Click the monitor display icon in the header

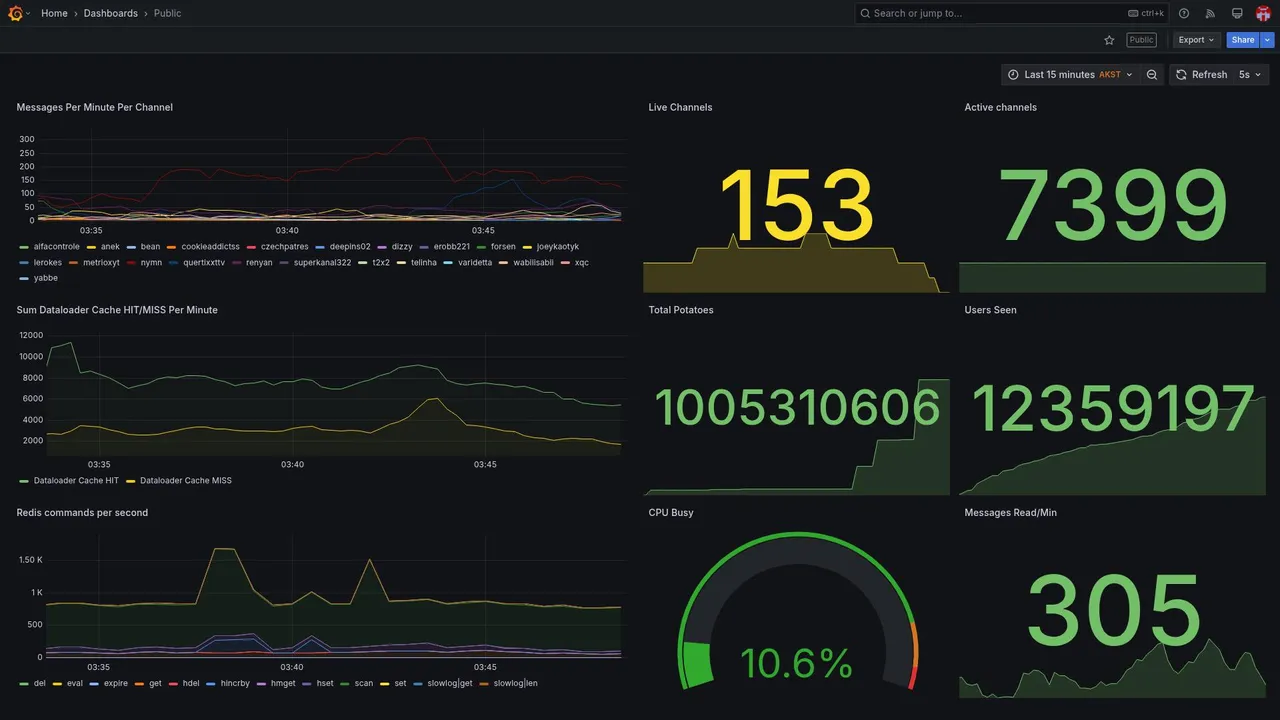tap(1237, 13)
